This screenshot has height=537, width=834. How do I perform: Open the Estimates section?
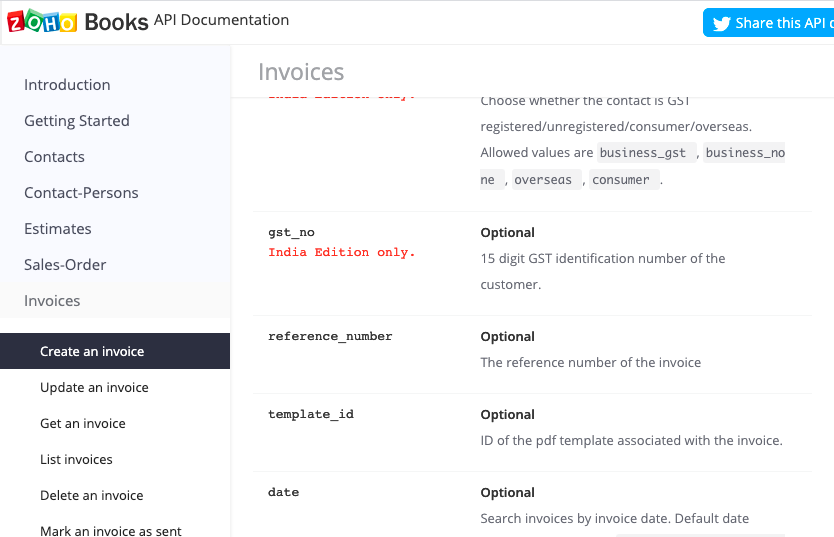pyautogui.click(x=58, y=229)
